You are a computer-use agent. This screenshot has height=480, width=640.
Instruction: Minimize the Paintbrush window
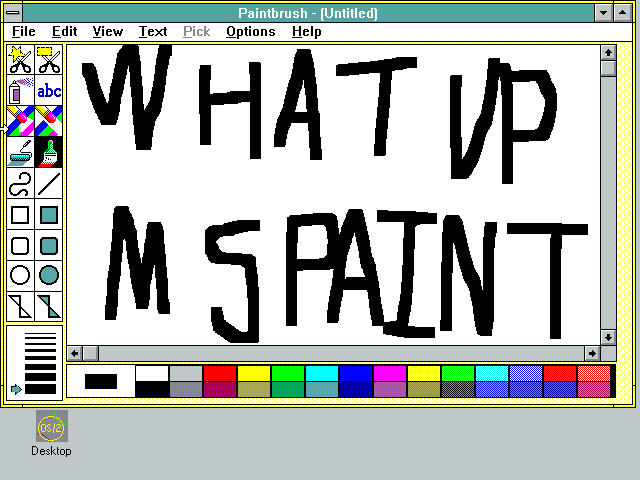pyautogui.click(x=603, y=13)
